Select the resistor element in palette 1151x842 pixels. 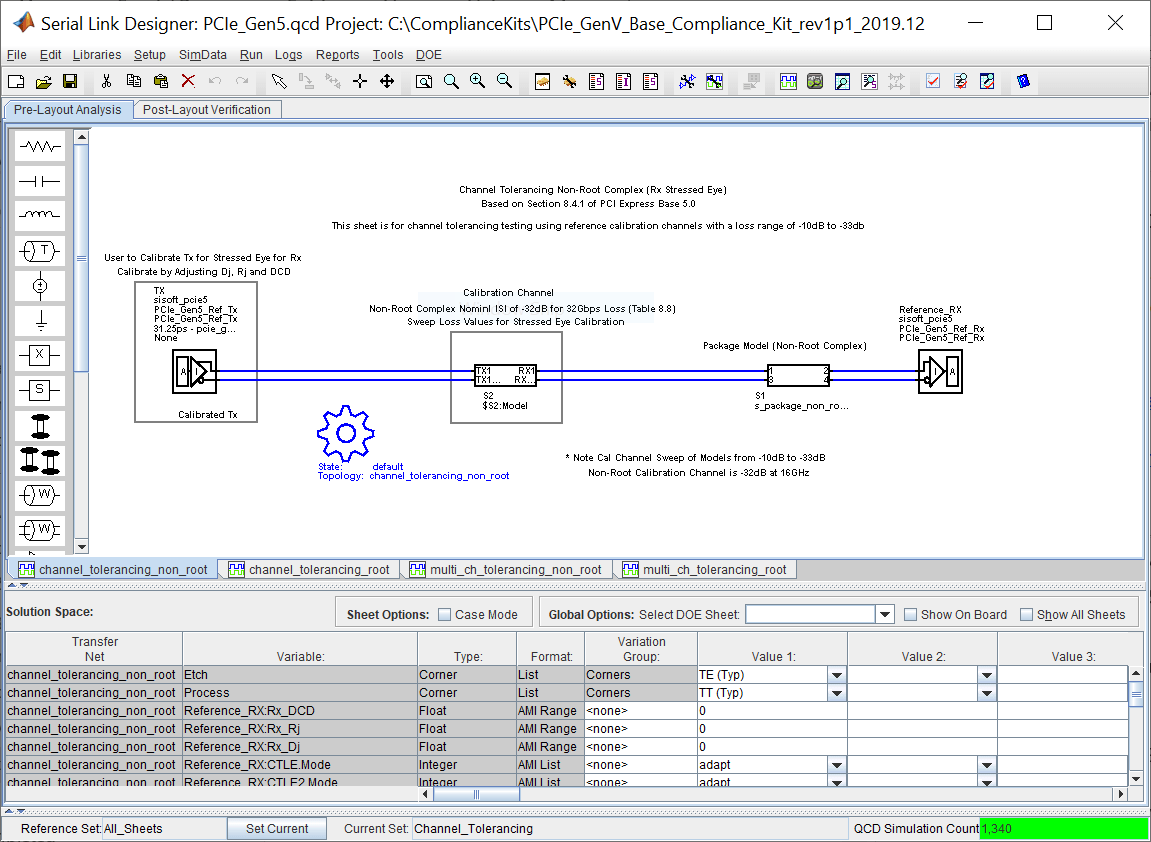[40, 146]
